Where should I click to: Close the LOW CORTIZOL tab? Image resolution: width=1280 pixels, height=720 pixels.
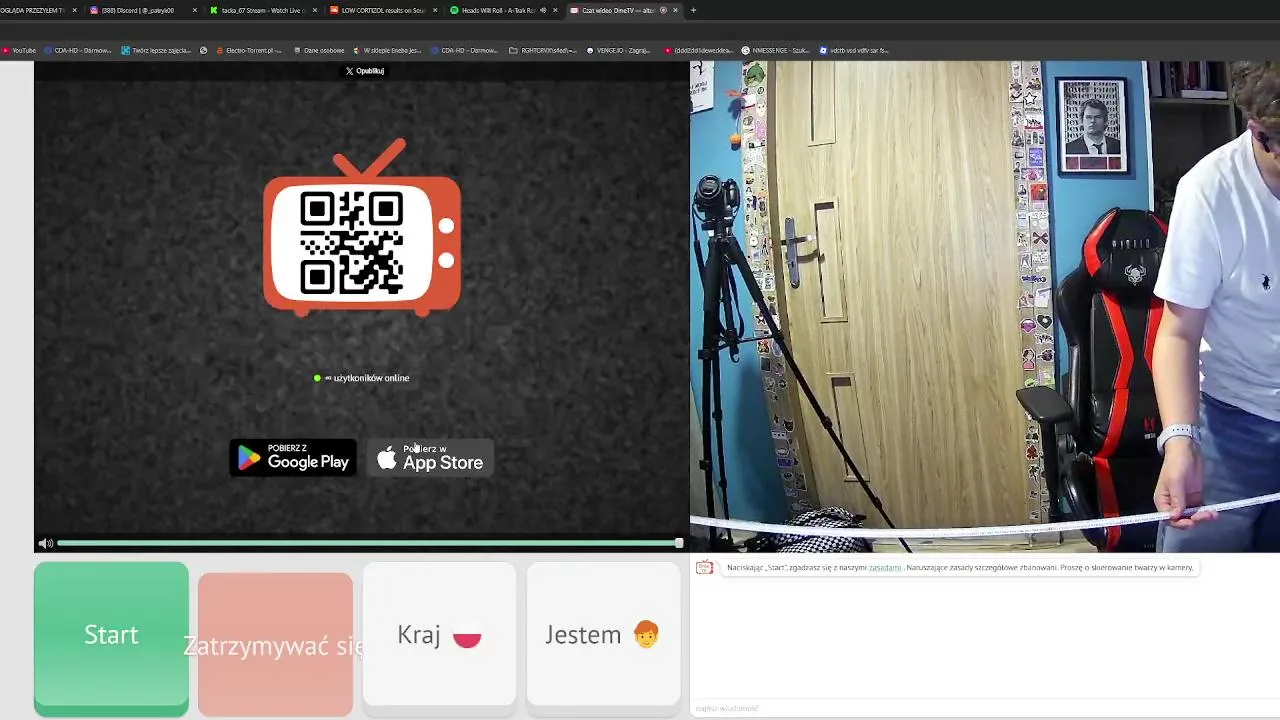[435, 10]
